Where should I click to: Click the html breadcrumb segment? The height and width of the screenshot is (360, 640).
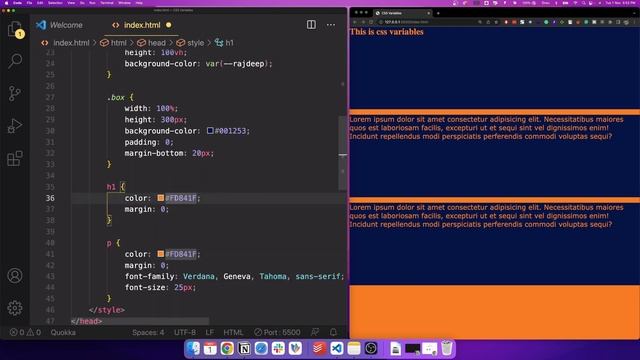click(114, 42)
